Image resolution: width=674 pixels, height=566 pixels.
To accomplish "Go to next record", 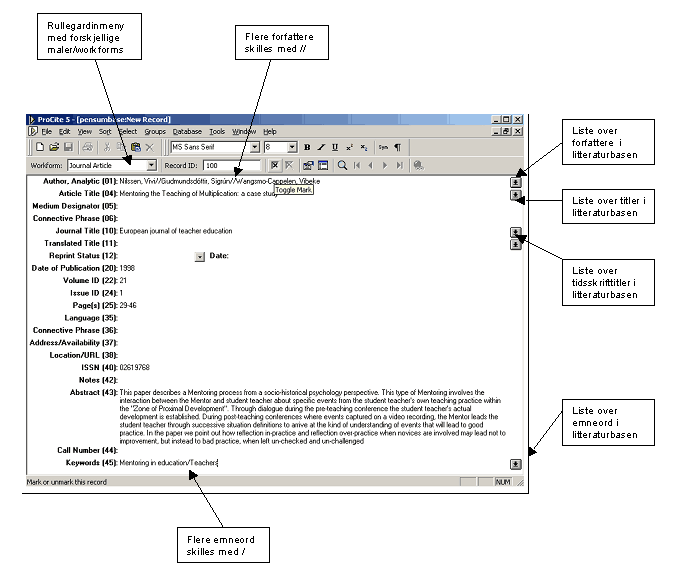I will (x=385, y=165).
